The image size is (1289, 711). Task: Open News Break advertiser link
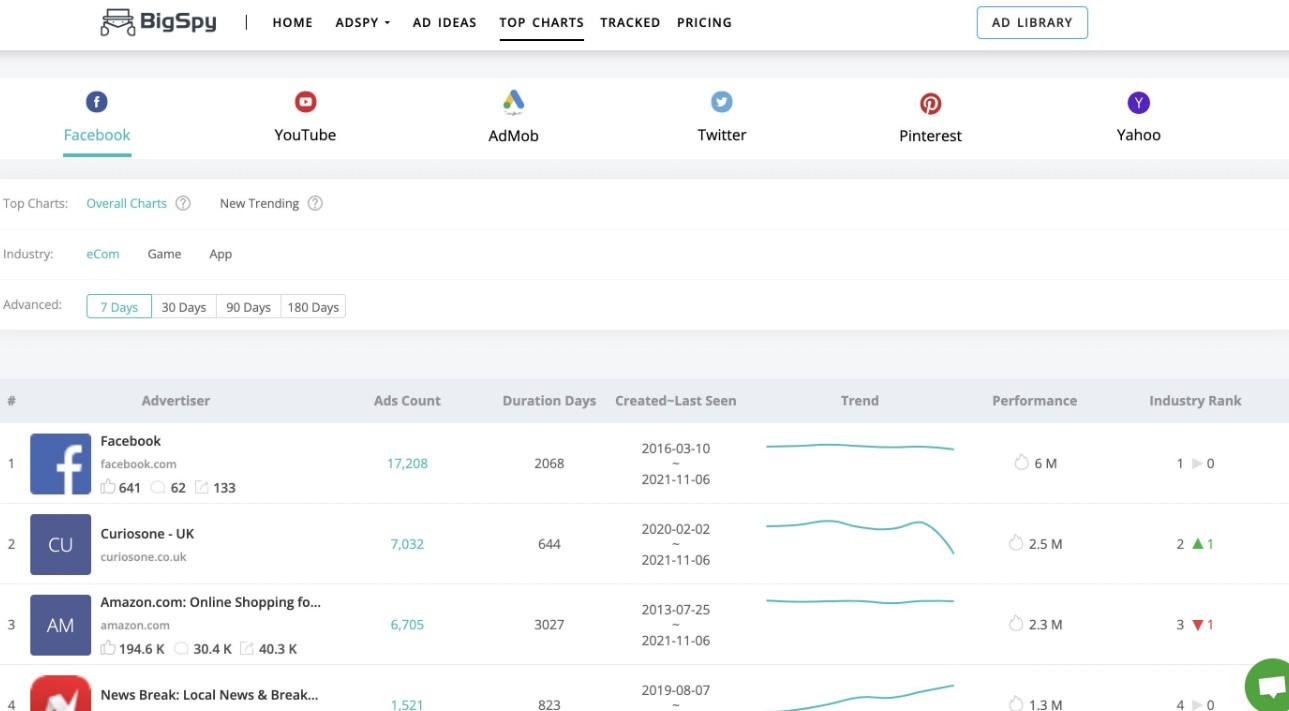coord(209,695)
